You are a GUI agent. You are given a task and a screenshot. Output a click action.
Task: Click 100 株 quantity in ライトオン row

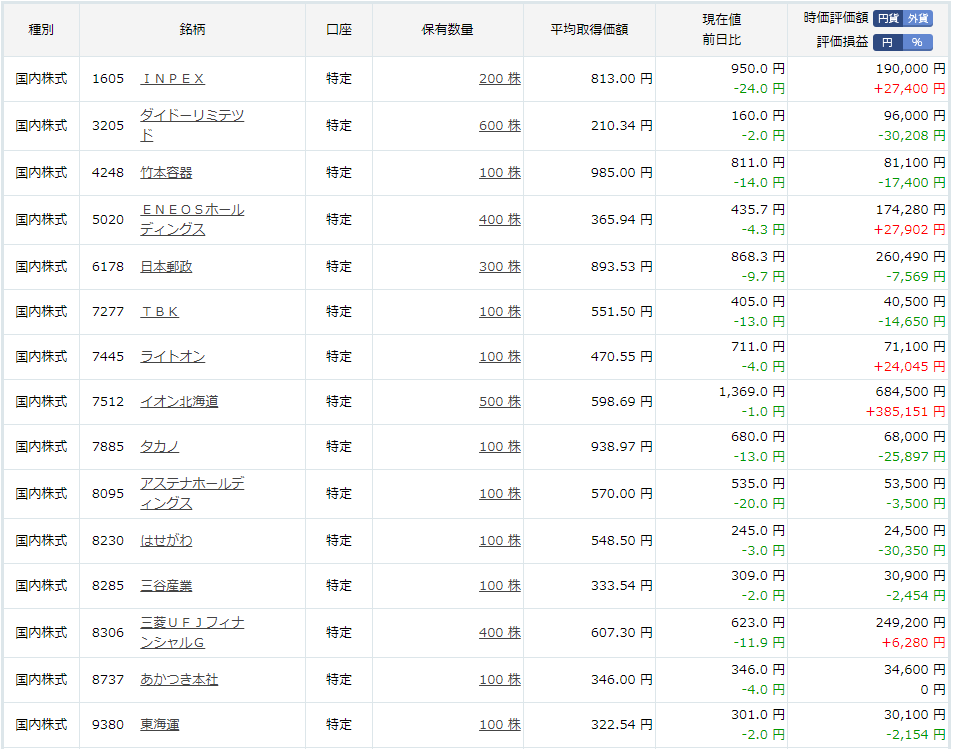coord(500,357)
